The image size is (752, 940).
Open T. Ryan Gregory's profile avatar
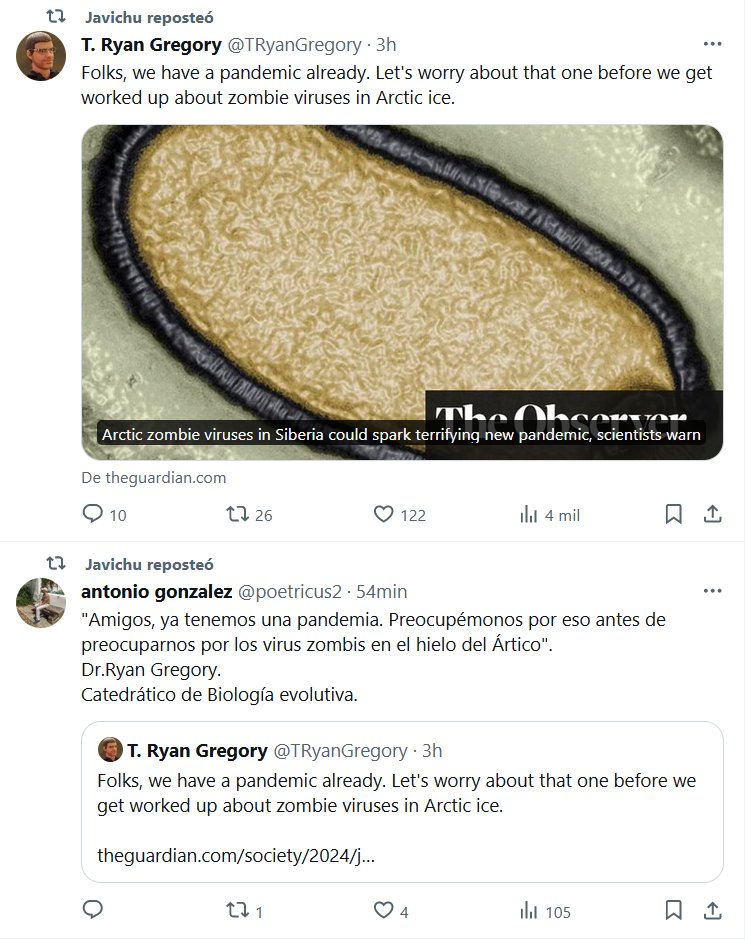click(x=41, y=56)
